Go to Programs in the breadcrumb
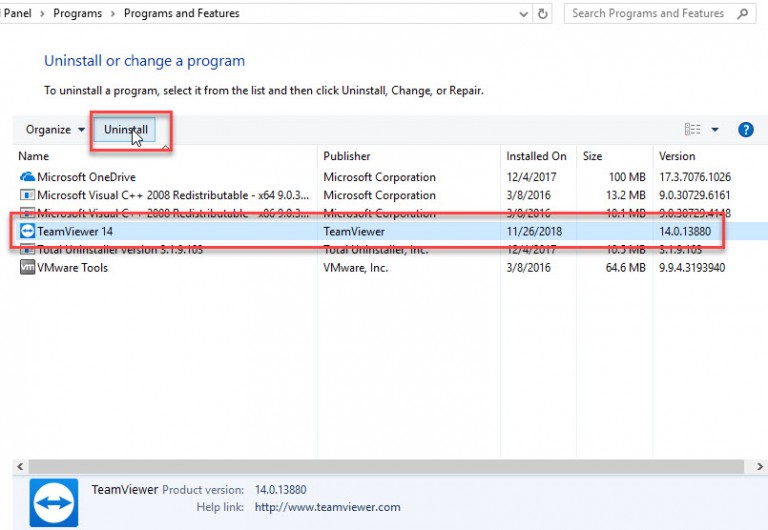The height and width of the screenshot is (530, 768). tap(77, 13)
